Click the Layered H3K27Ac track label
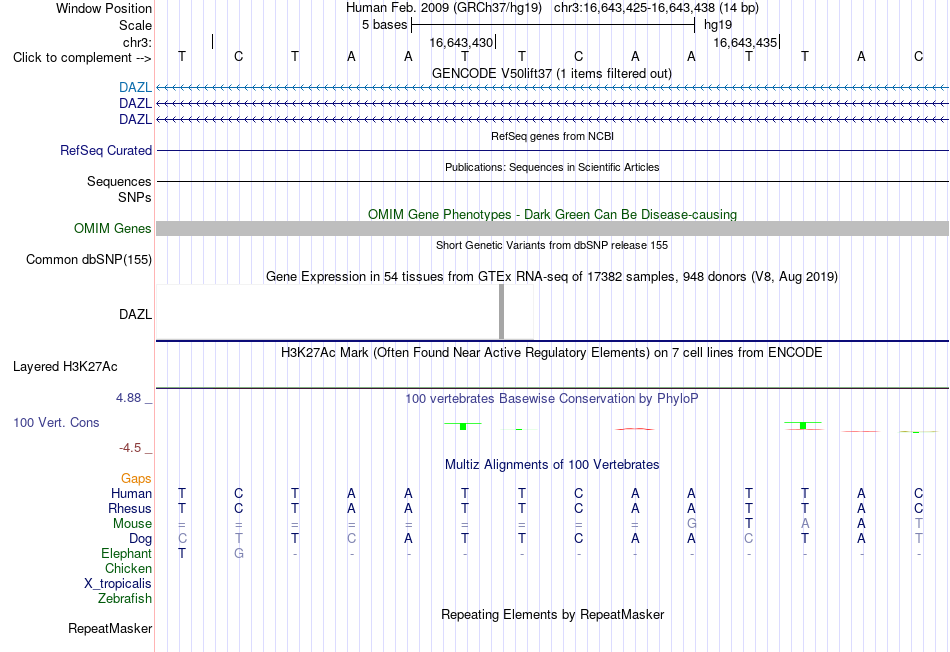This screenshot has height=652, width=950. click(65, 367)
